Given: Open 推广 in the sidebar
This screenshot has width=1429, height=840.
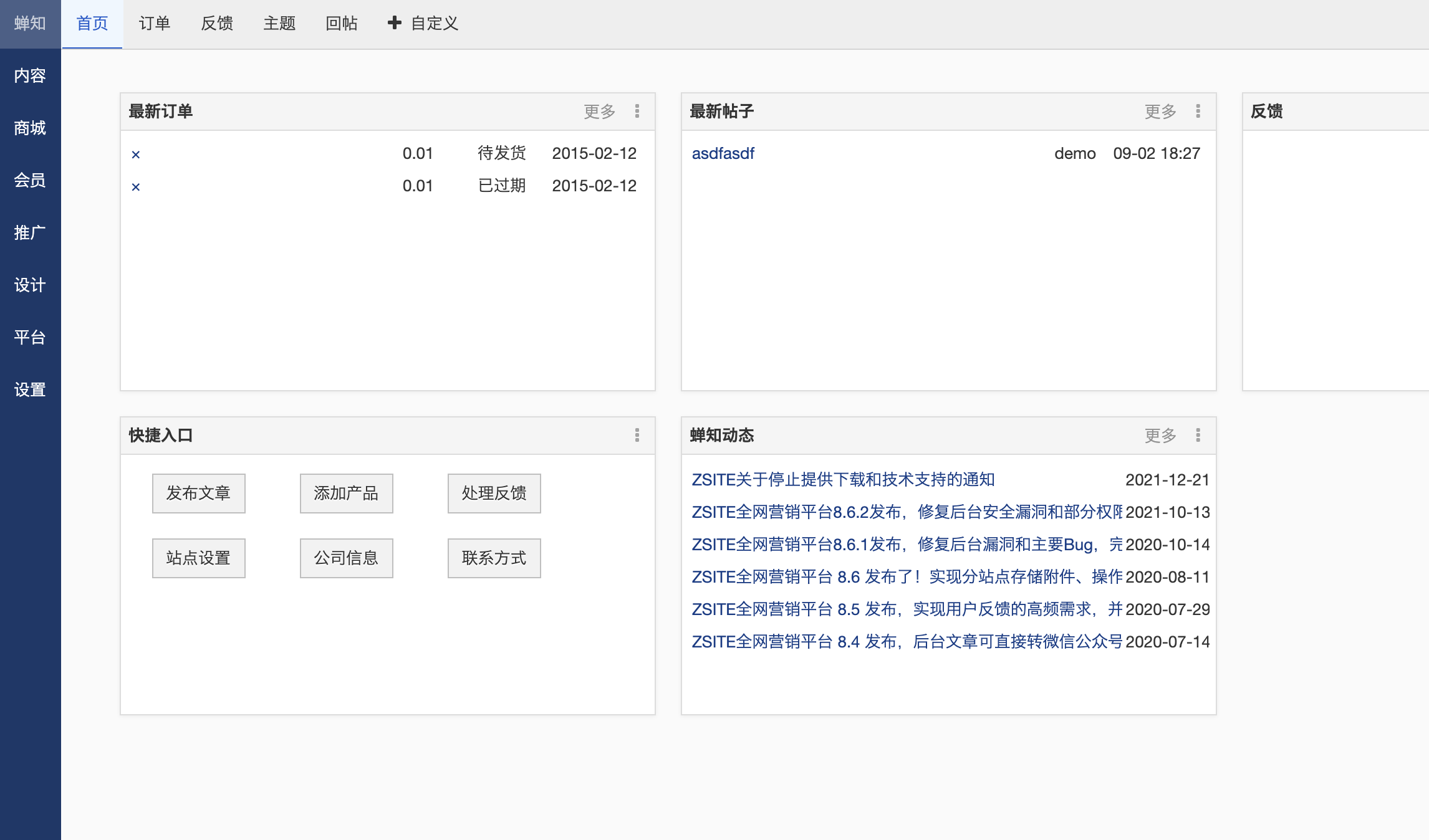Looking at the screenshot, I should pyautogui.click(x=30, y=232).
